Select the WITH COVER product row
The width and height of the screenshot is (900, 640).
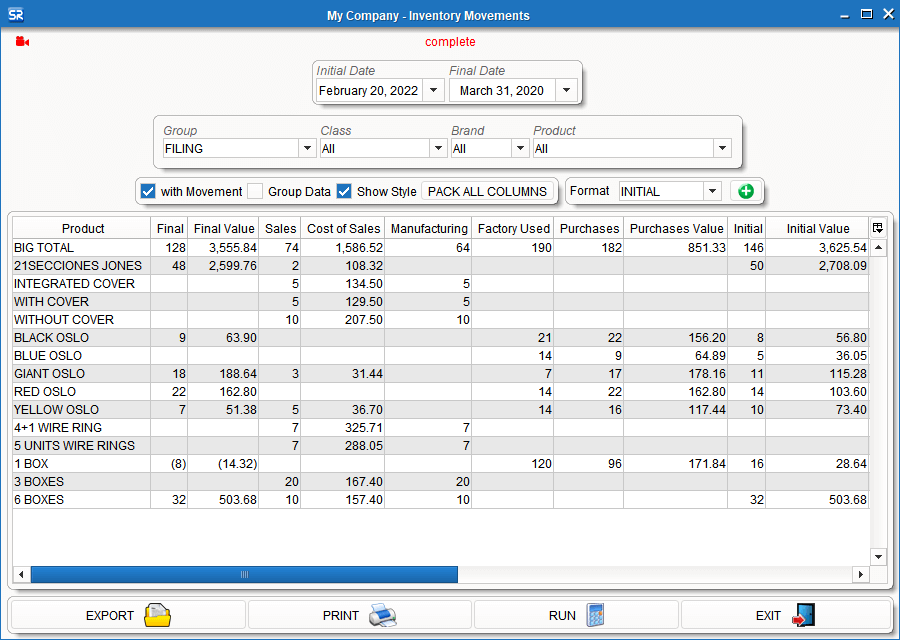(x=441, y=301)
